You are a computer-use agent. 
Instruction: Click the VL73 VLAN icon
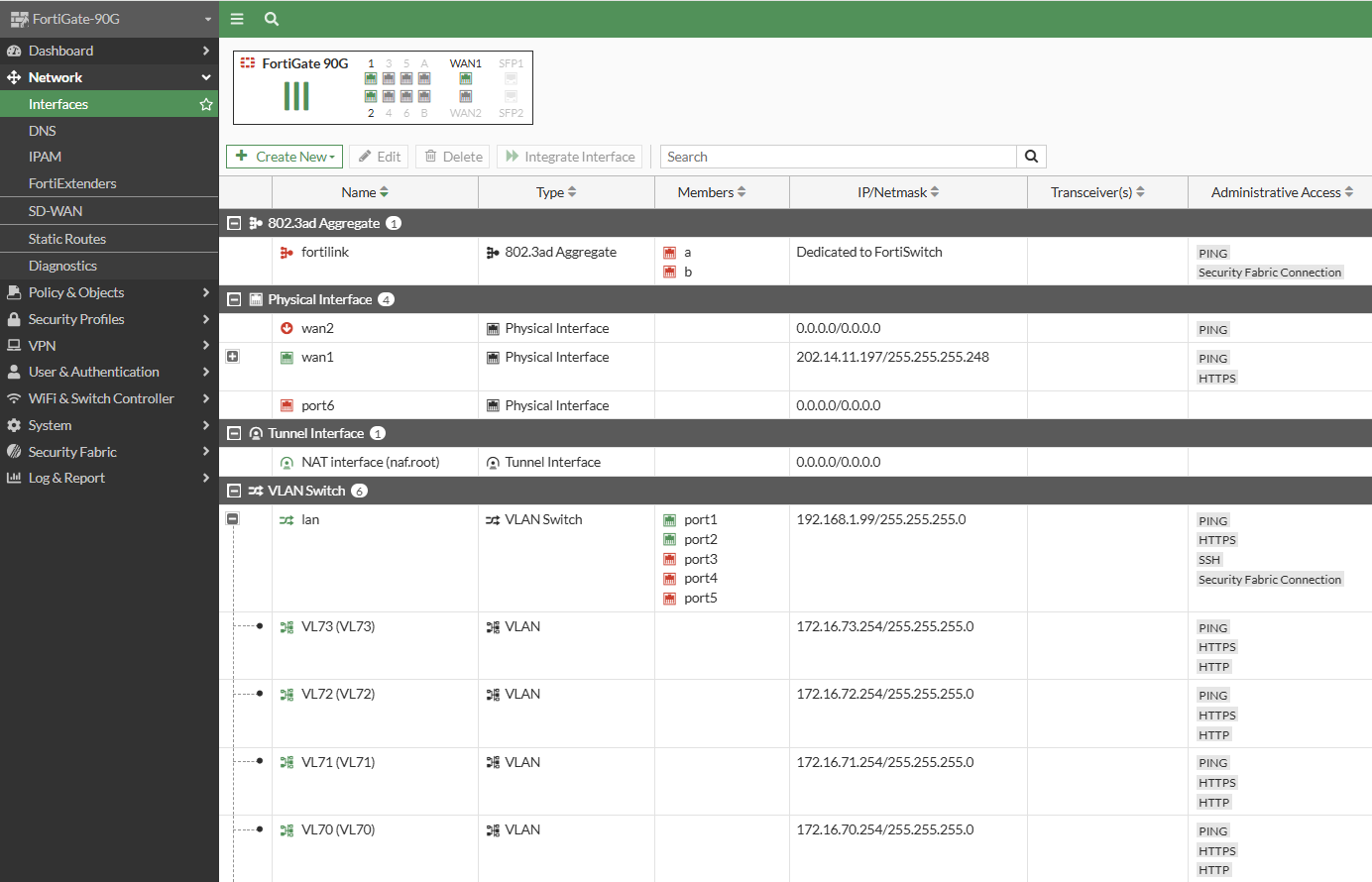(x=286, y=627)
